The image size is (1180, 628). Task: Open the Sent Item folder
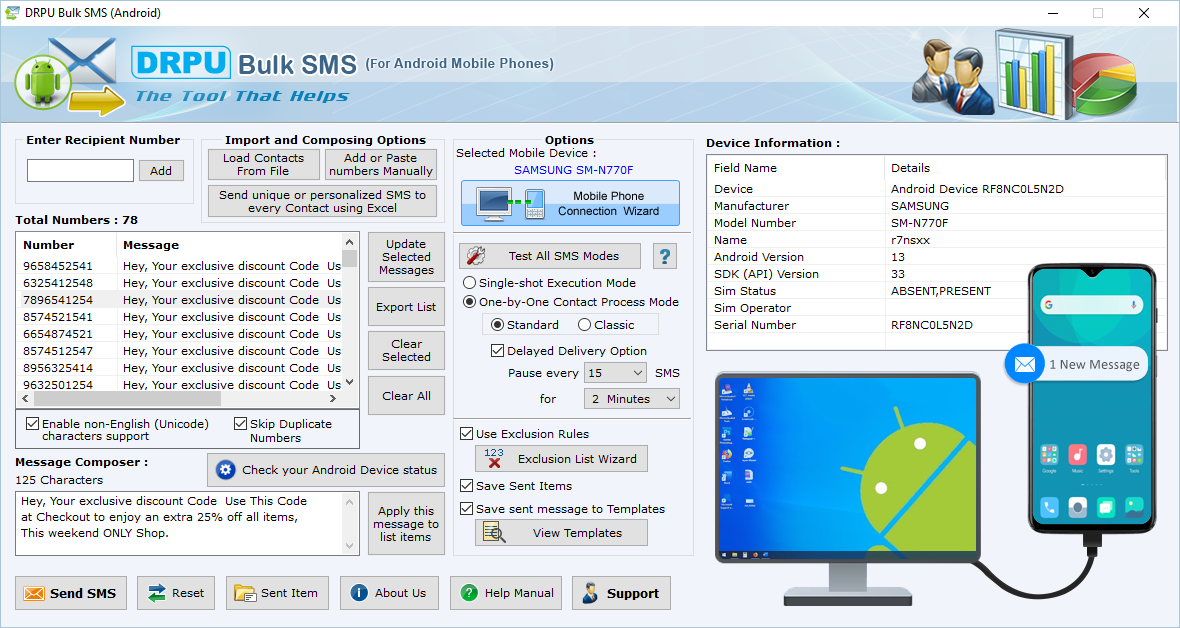(276, 593)
